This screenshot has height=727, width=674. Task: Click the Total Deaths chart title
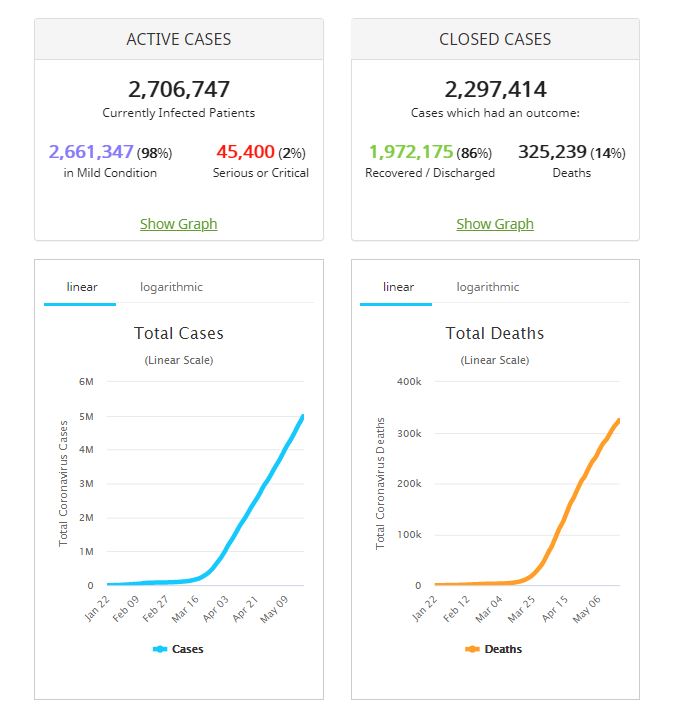click(x=495, y=333)
